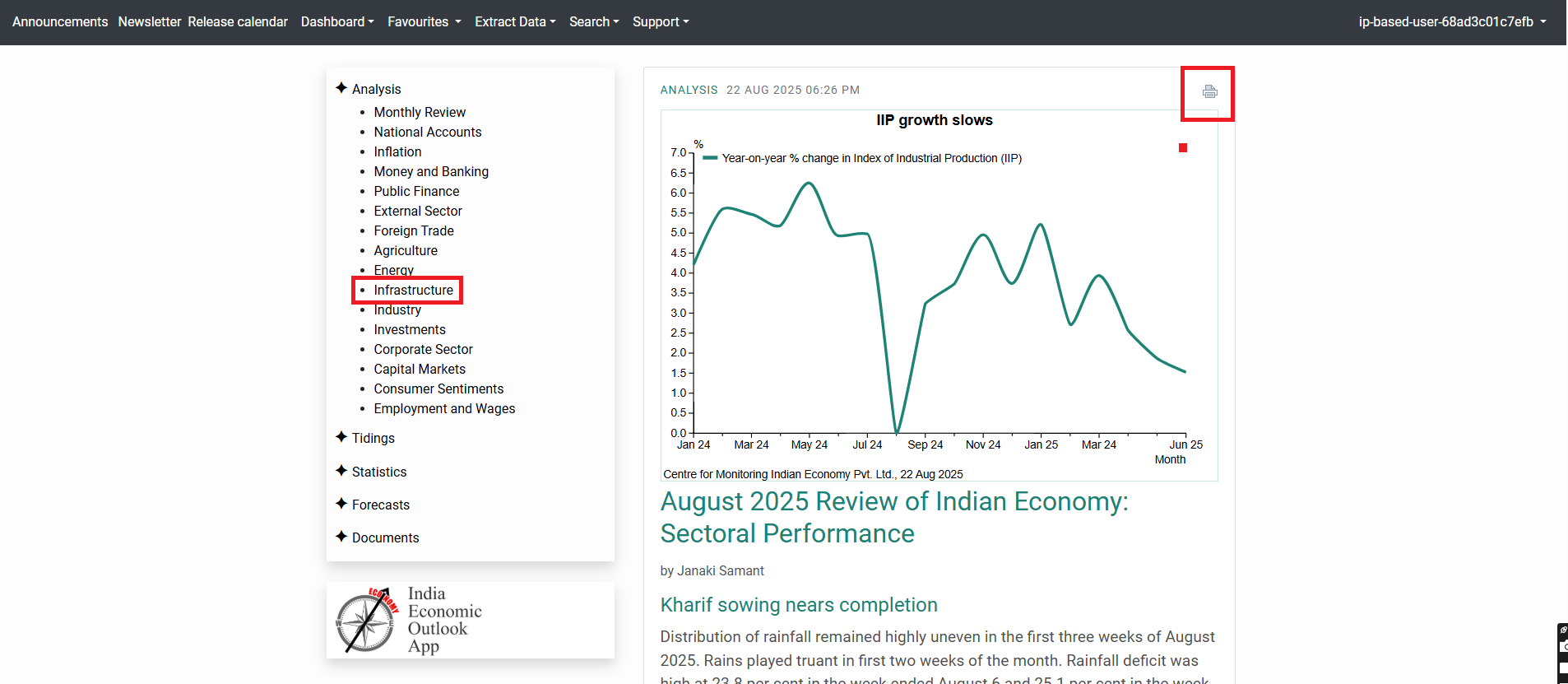Open the Extract Data dropdown
Screen dimensions: 1568x684
(x=515, y=21)
